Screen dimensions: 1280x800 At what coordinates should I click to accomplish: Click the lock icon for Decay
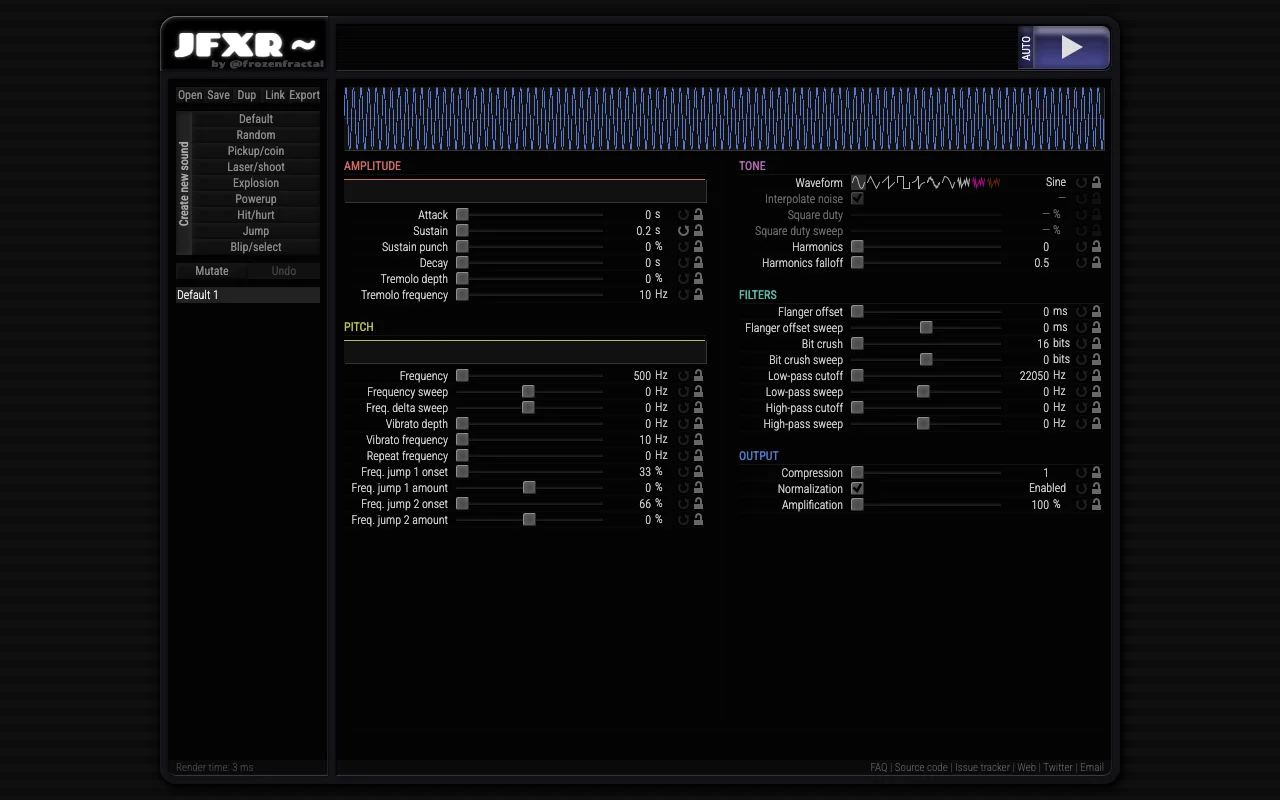(698, 263)
